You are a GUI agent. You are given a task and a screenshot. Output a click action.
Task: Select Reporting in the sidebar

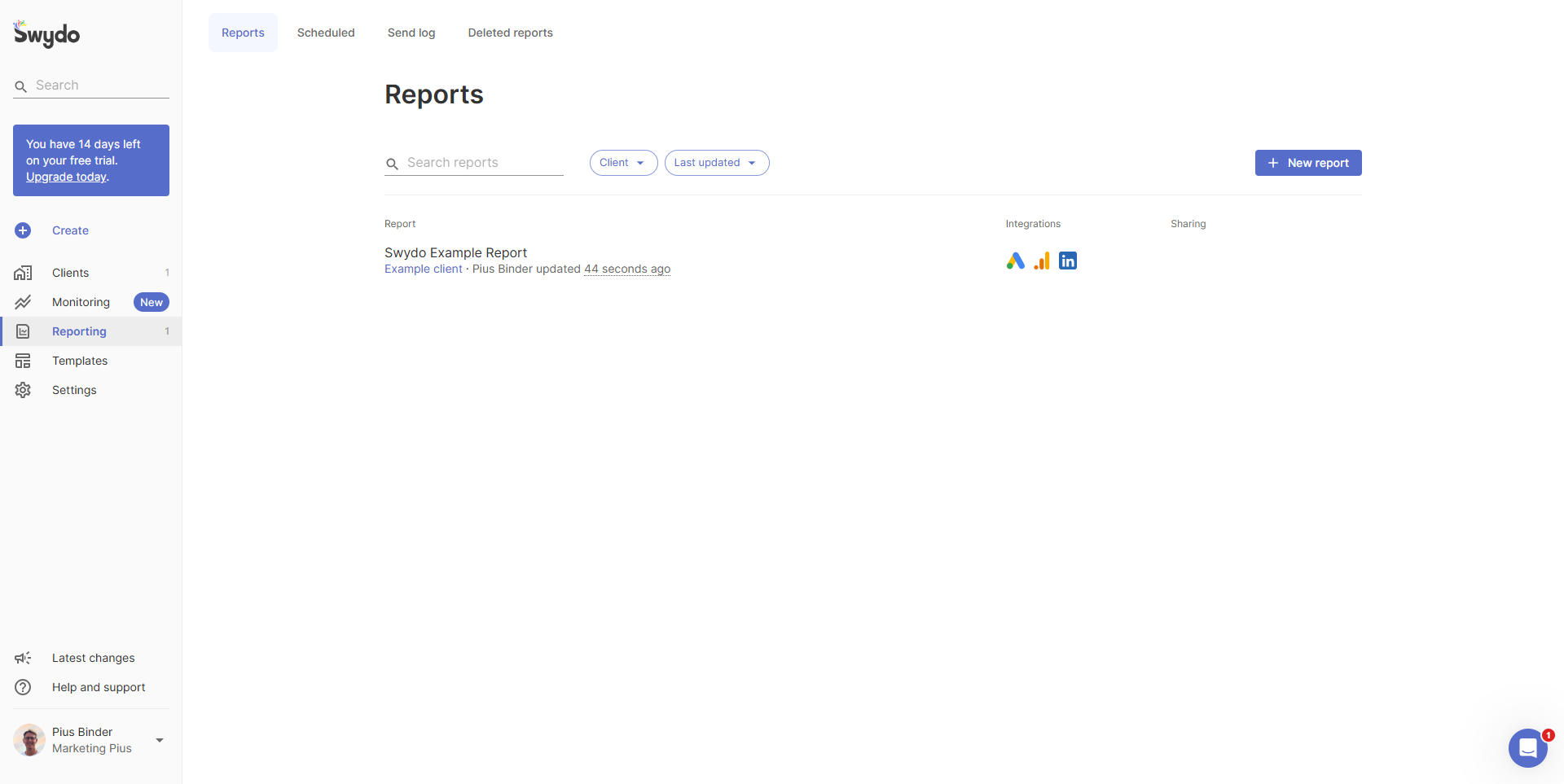91,331
